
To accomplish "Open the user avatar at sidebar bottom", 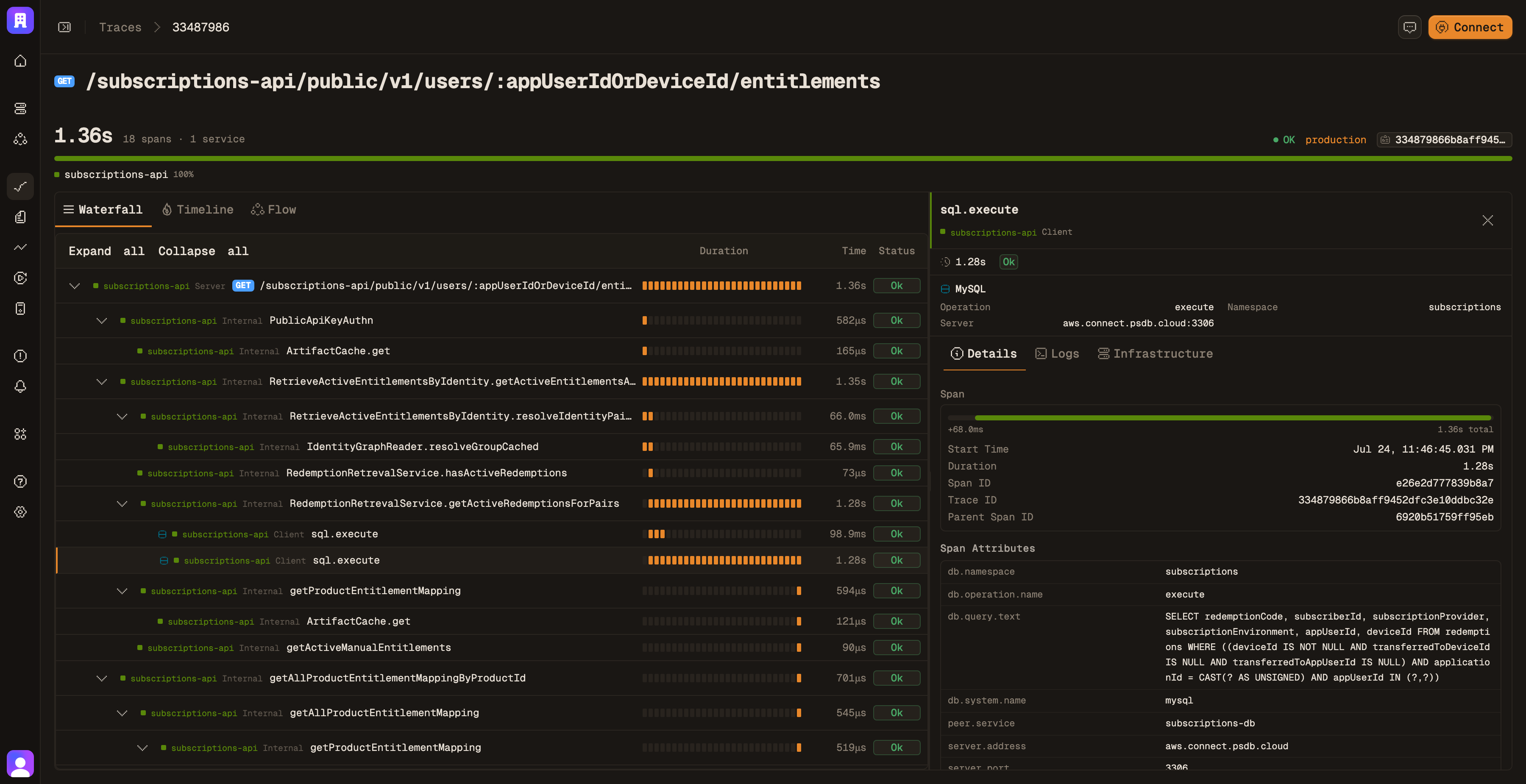I will tap(20, 763).
